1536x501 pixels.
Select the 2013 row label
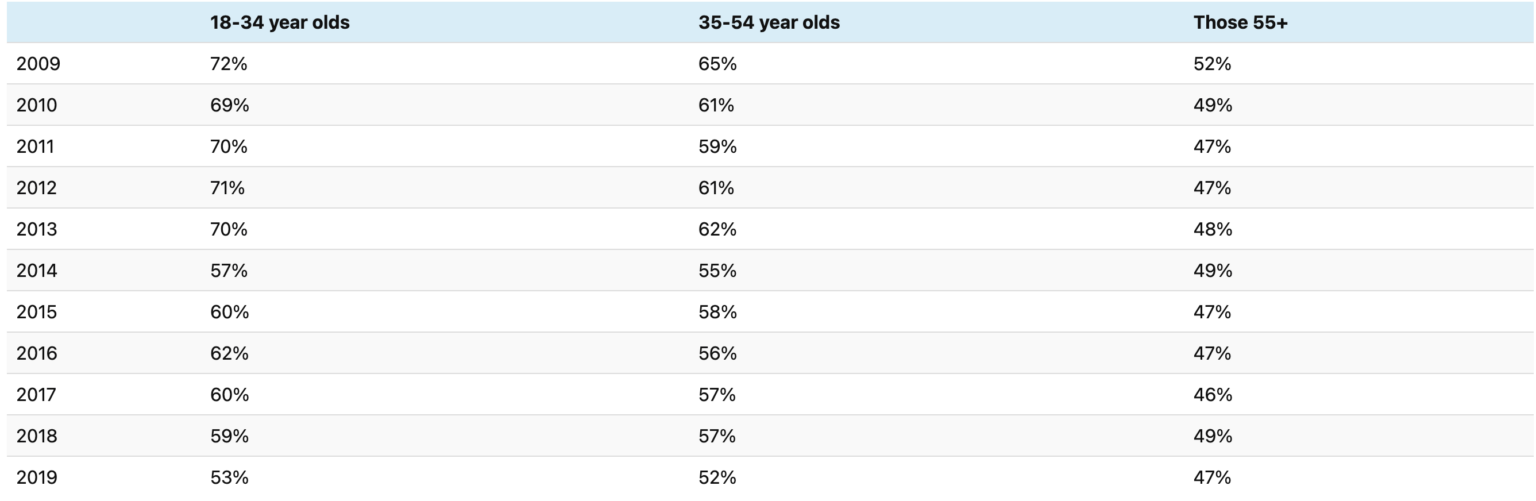(x=37, y=229)
